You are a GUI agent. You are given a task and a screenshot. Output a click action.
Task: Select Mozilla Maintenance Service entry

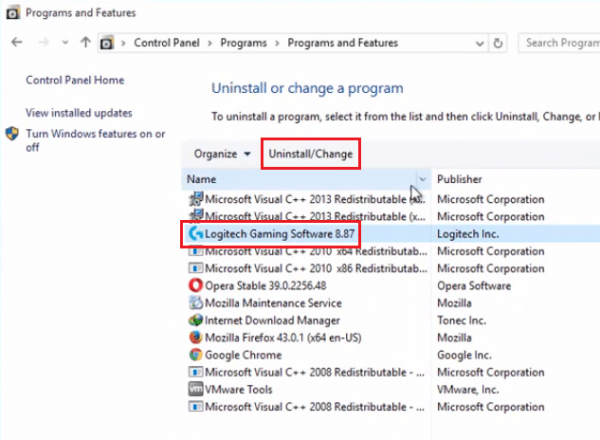[273, 303]
